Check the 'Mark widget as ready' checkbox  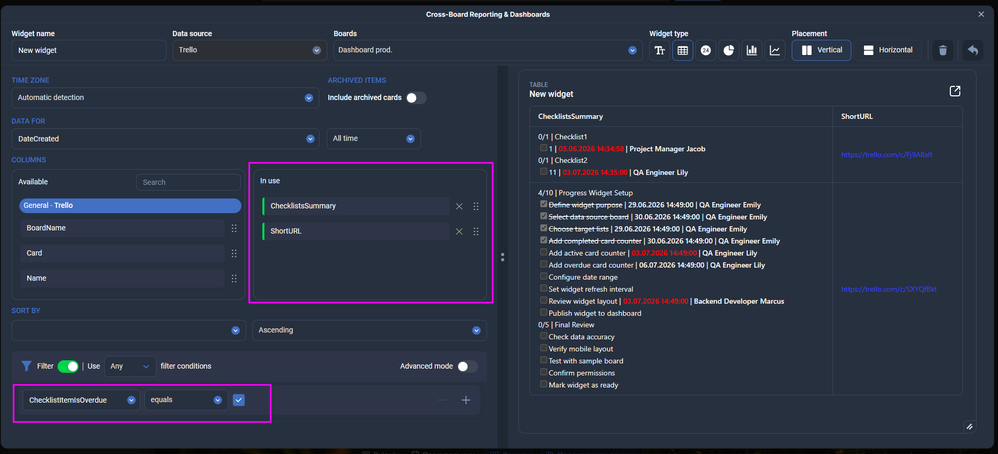pyautogui.click(x=543, y=384)
